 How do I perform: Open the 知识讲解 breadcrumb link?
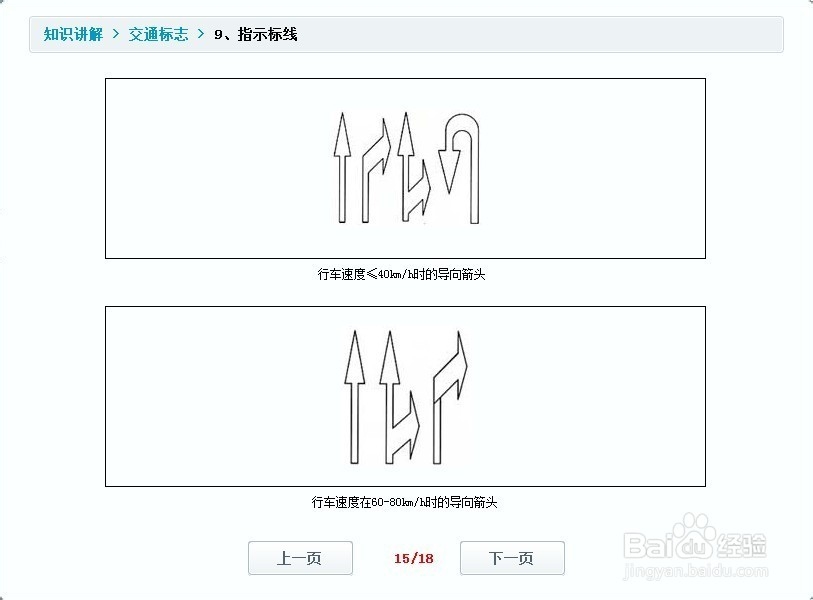tap(73, 34)
